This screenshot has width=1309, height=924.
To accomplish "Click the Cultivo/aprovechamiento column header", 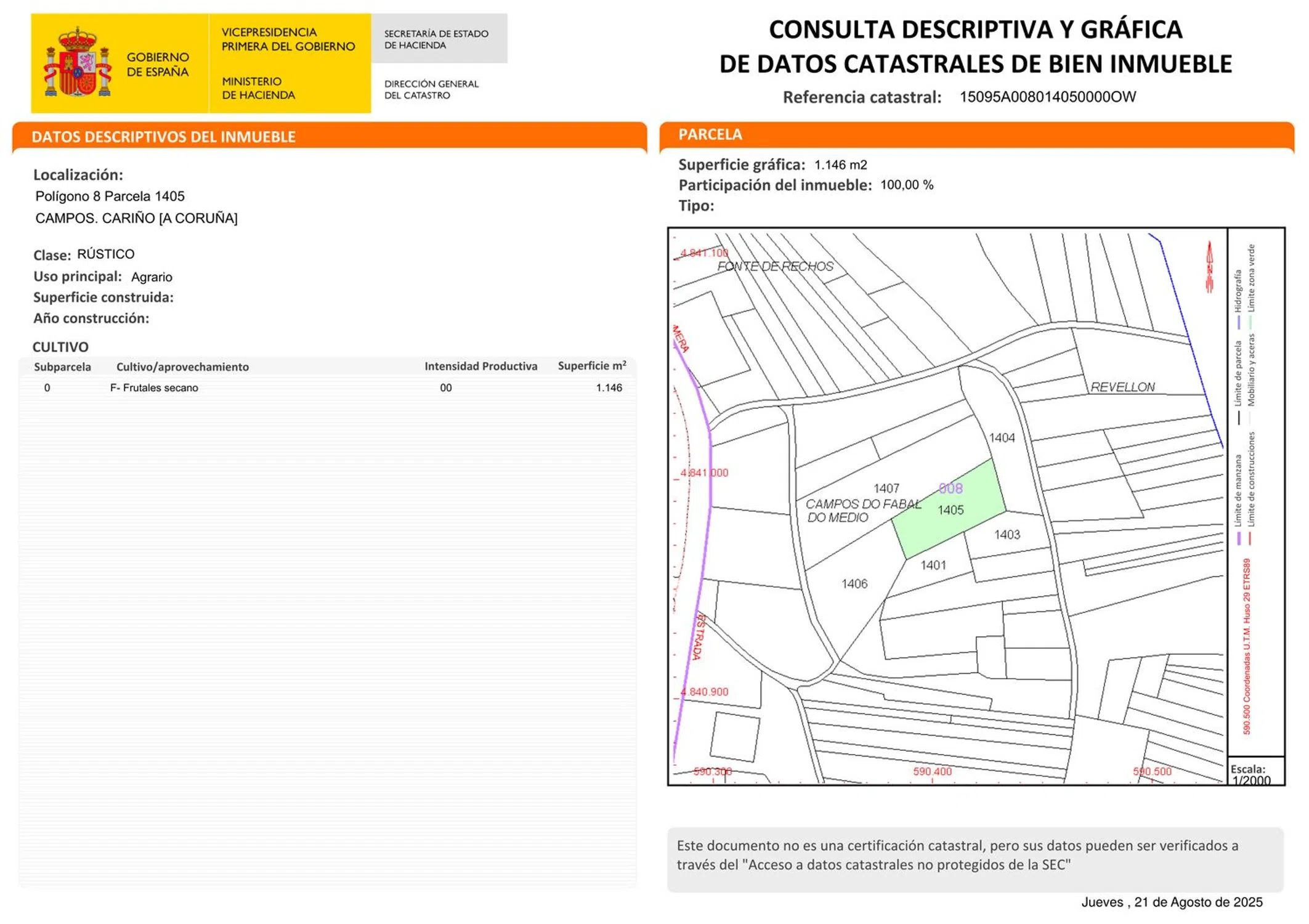I will (x=182, y=367).
